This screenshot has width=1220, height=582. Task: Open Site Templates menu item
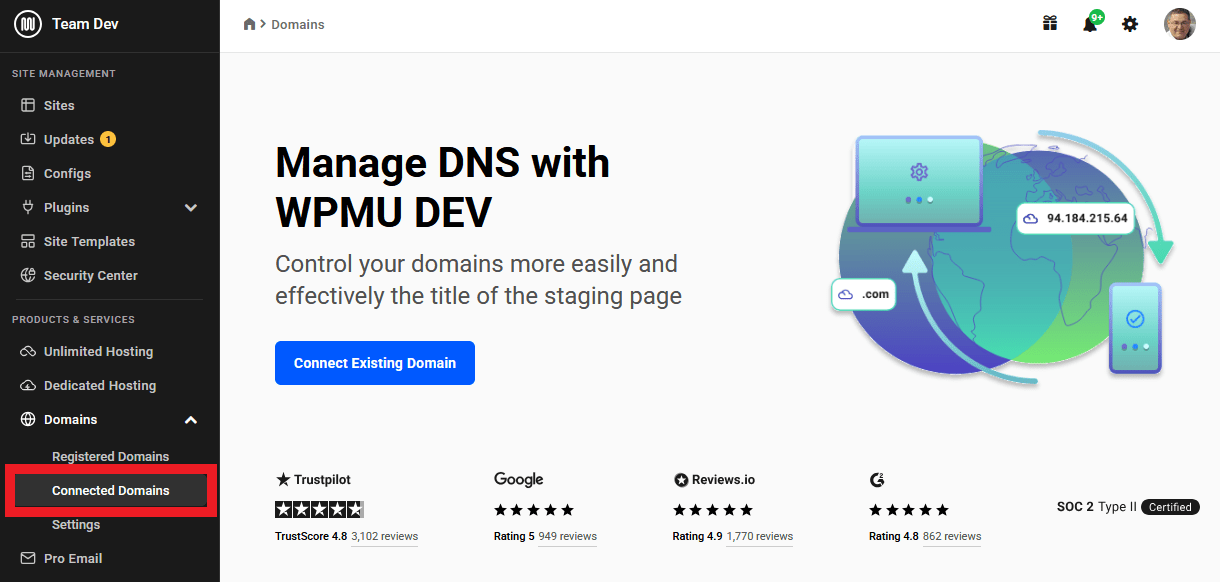(89, 241)
